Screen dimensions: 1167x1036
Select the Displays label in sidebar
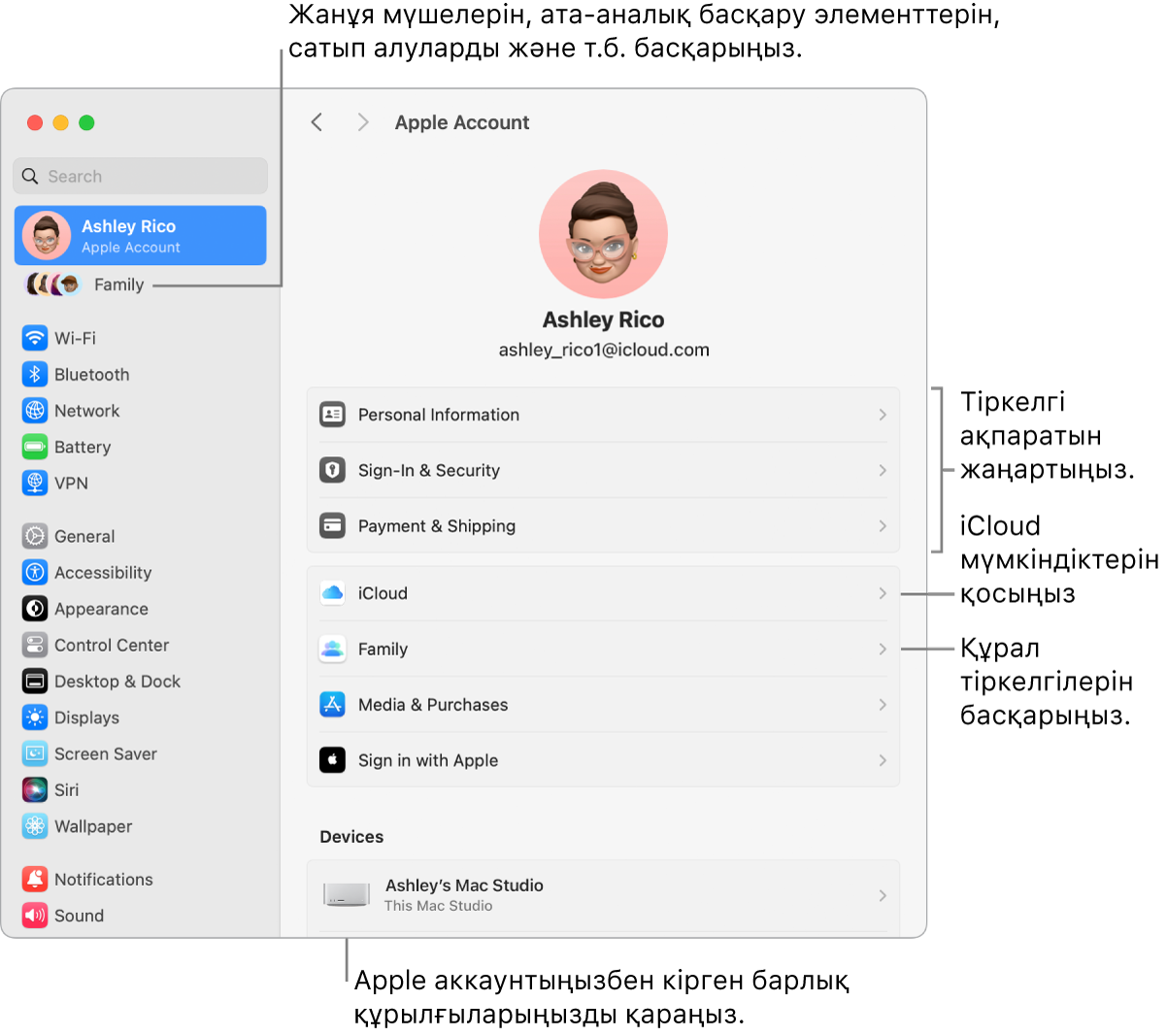coord(86,718)
